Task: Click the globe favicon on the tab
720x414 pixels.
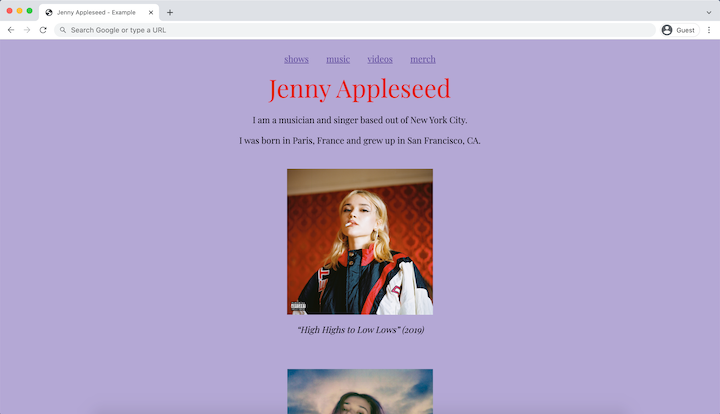Action: (49, 12)
